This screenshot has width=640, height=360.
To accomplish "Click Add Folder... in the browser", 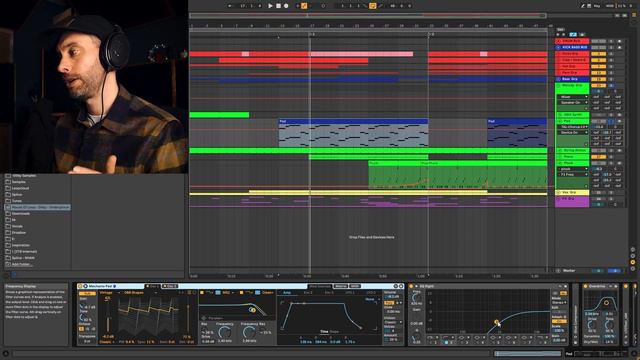I will (x=21, y=264).
